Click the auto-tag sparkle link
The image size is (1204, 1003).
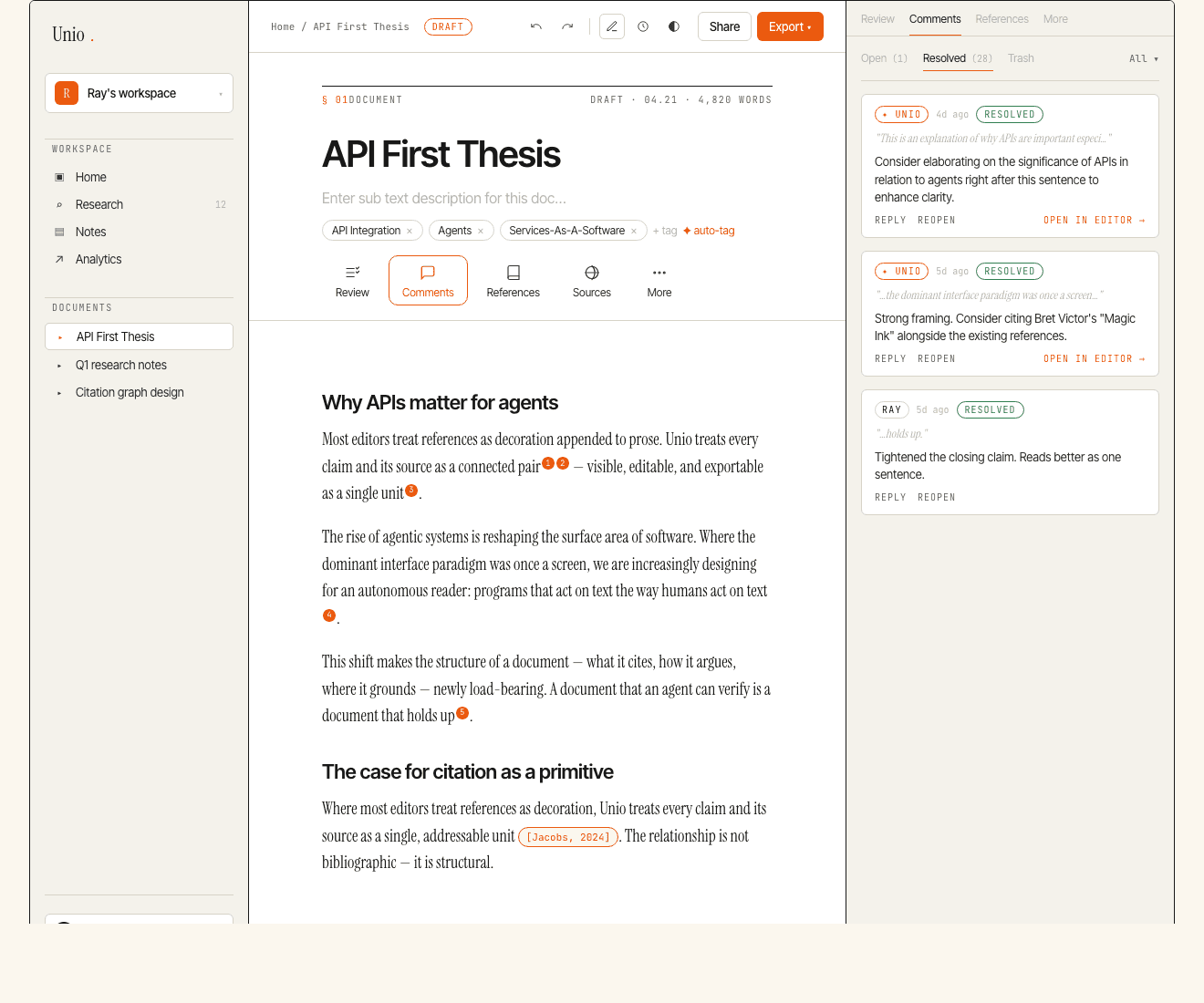tap(709, 231)
